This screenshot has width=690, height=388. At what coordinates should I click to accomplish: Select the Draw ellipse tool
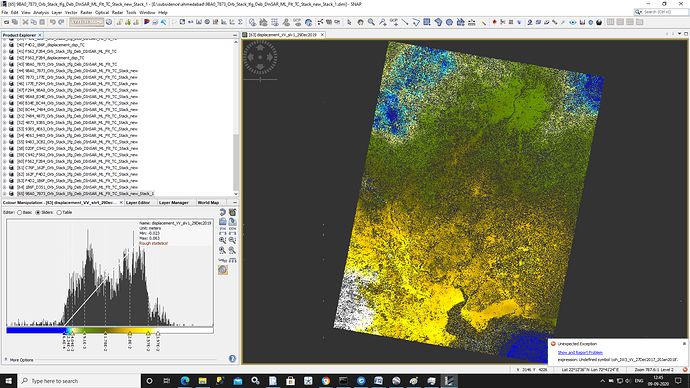point(449,22)
